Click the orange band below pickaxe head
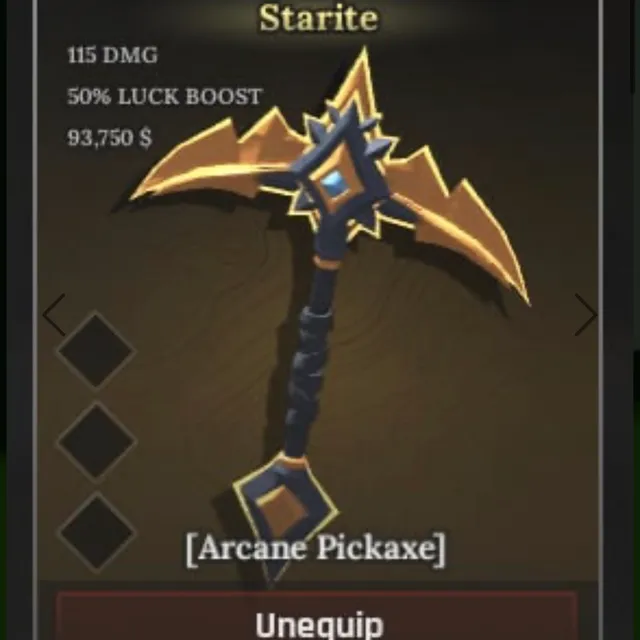 326,262
